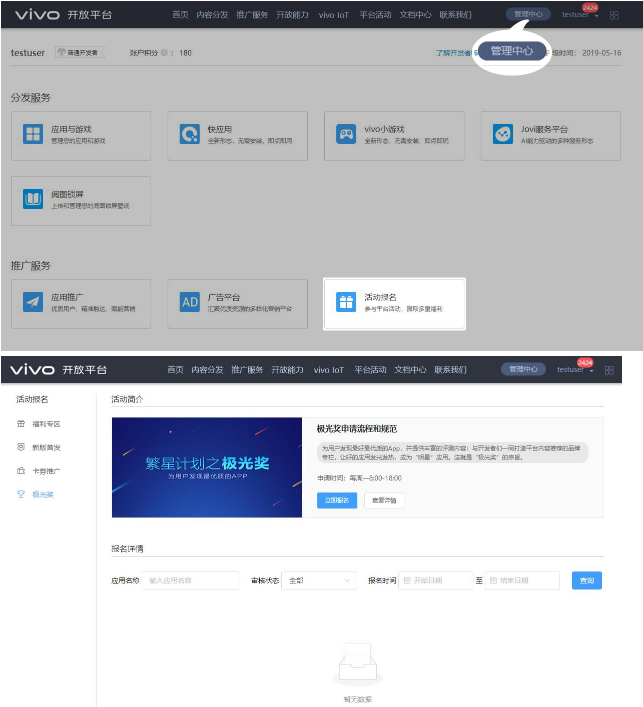
Task: Click the 2424 notification badge in the dashboard header
Action: pos(590,8)
